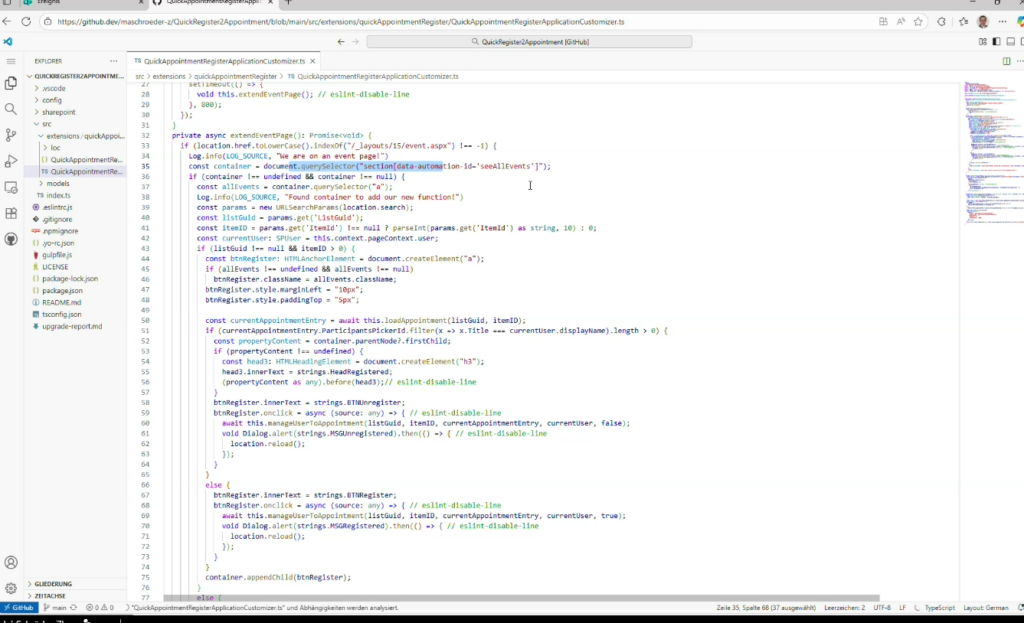Image resolution: width=1024 pixels, height=623 pixels.
Task: Expand the GLIEDERUNG outline section
Action: click(54, 584)
